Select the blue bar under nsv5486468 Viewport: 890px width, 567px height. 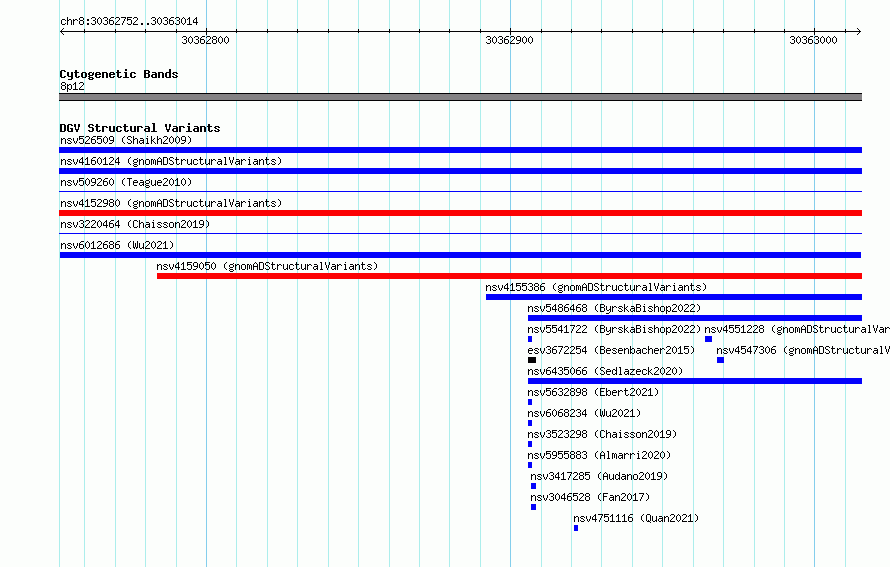coord(695,318)
